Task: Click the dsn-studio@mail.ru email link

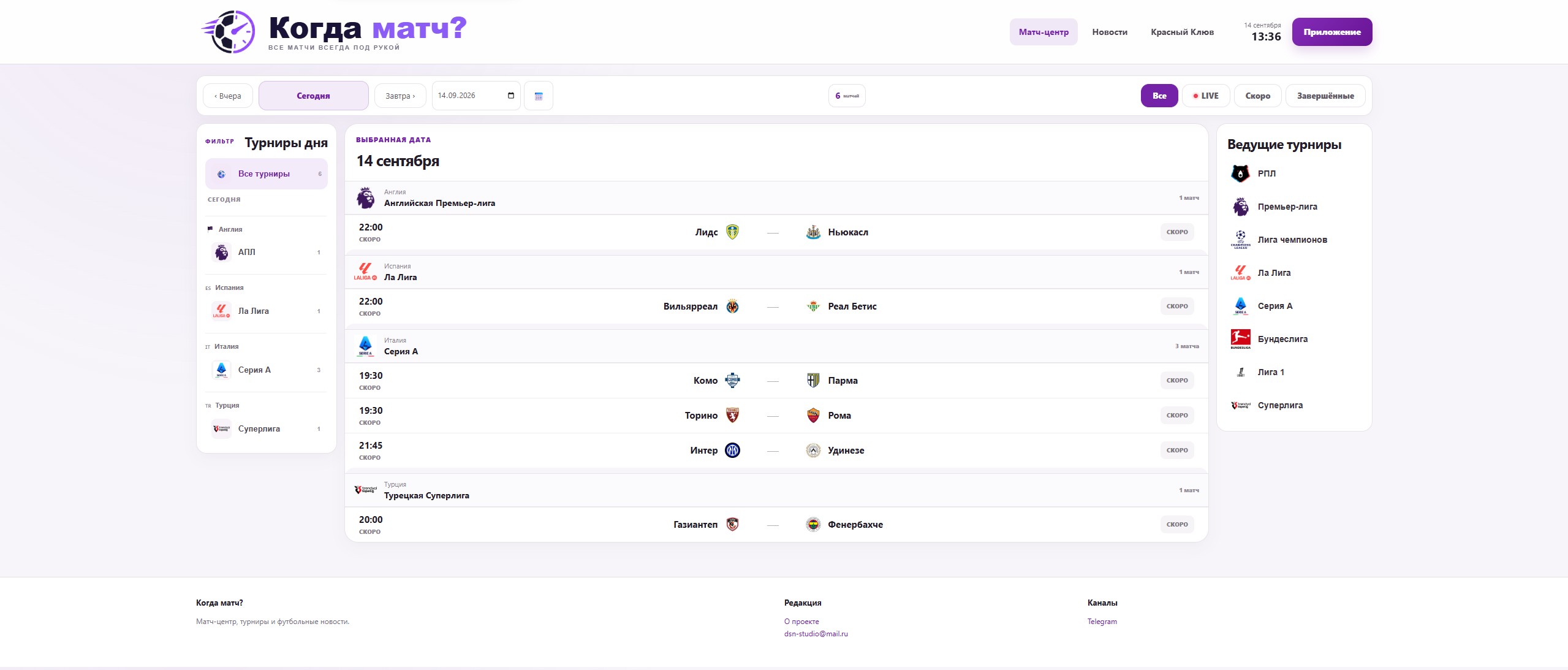Action: 816,634
